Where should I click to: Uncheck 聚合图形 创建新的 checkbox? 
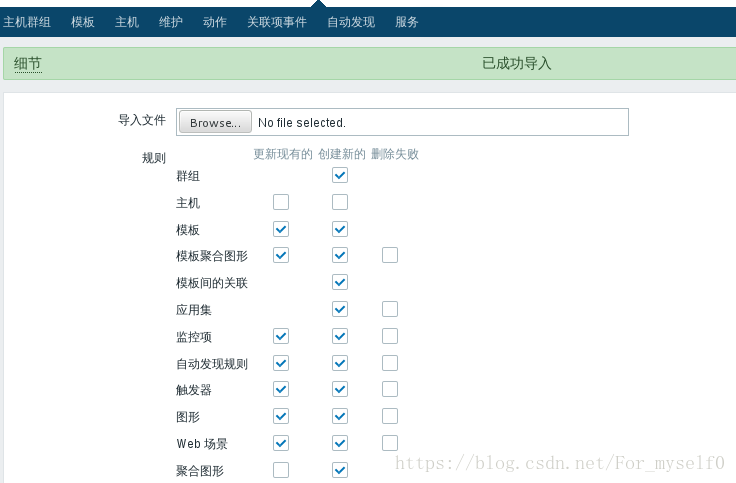pos(340,470)
